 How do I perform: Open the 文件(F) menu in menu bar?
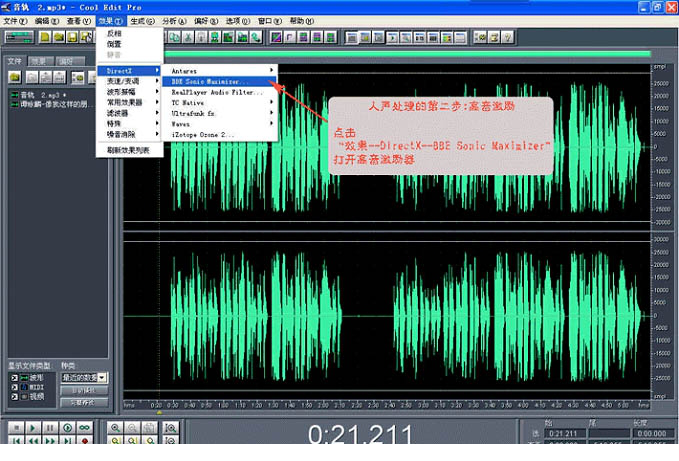[x=15, y=21]
